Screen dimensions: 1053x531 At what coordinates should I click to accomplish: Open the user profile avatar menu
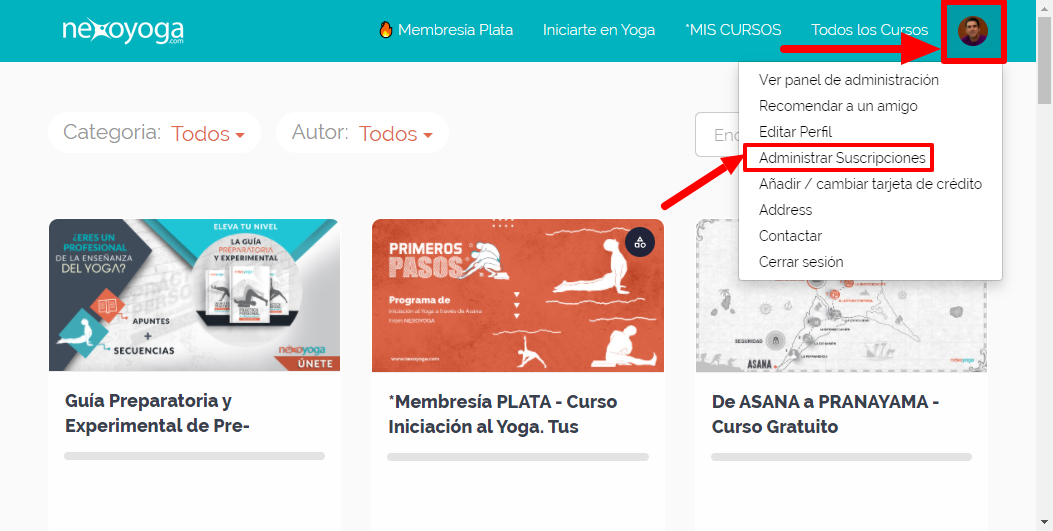[972, 31]
